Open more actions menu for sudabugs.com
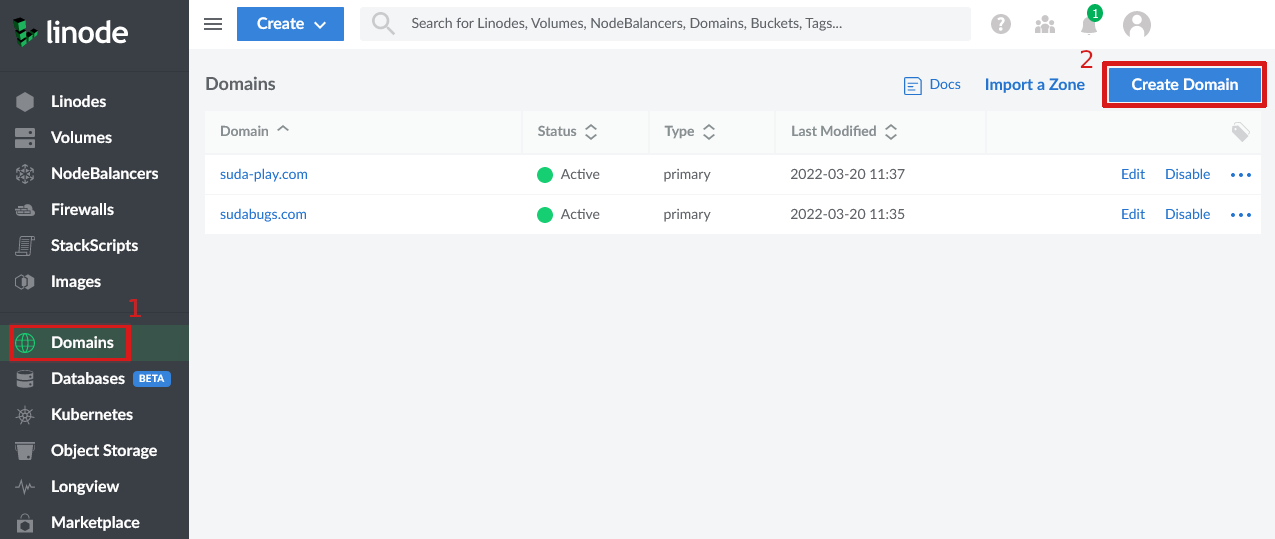The width and height of the screenshot is (1275, 539). click(1241, 215)
